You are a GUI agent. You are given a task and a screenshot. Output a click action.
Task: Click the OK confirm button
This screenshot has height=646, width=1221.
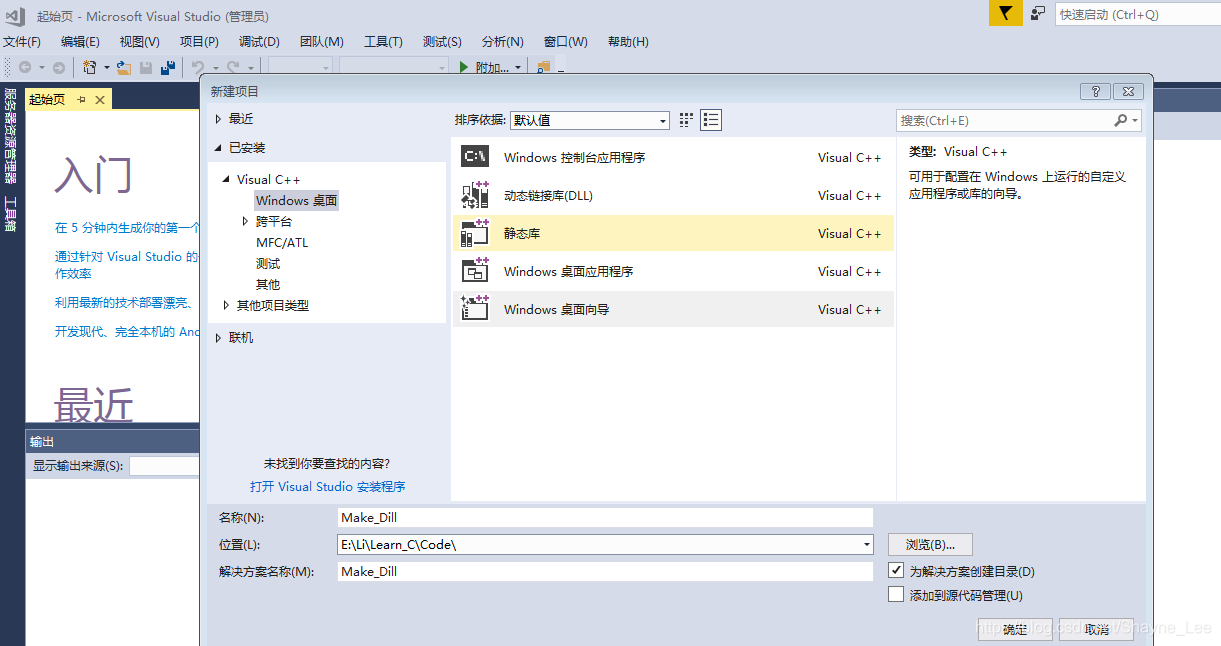click(1015, 629)
